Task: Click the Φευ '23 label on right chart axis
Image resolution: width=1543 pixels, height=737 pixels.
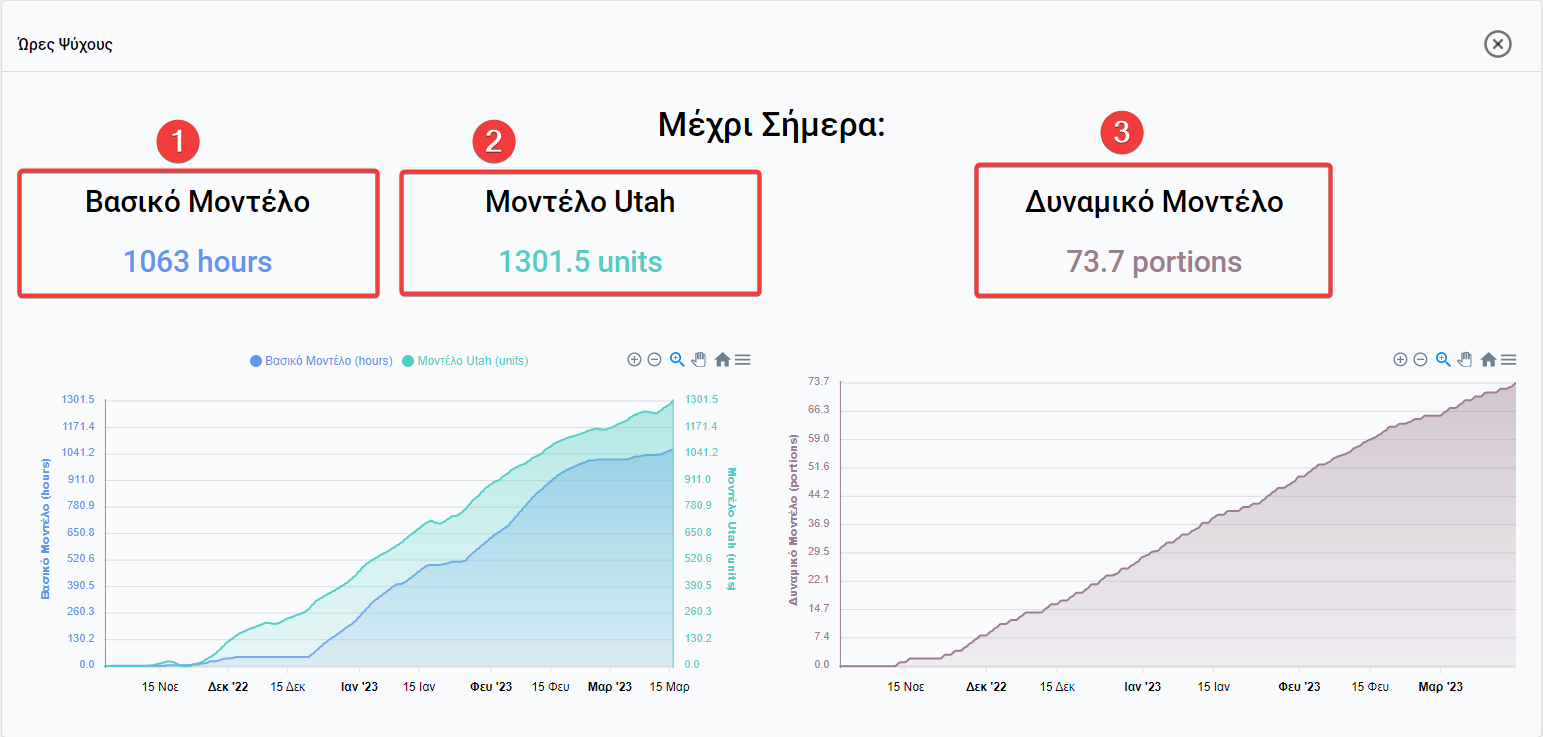Action: [x=1299, y=687]
